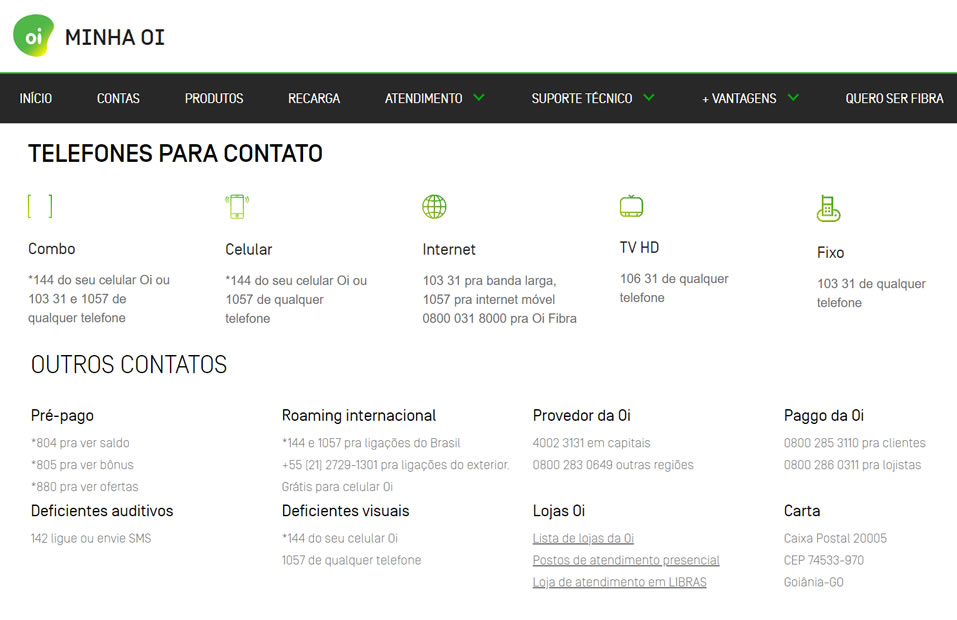Select the TV HD section title
Screen dimensions: 957x620
pyautogui.click(x=639, y=247)
